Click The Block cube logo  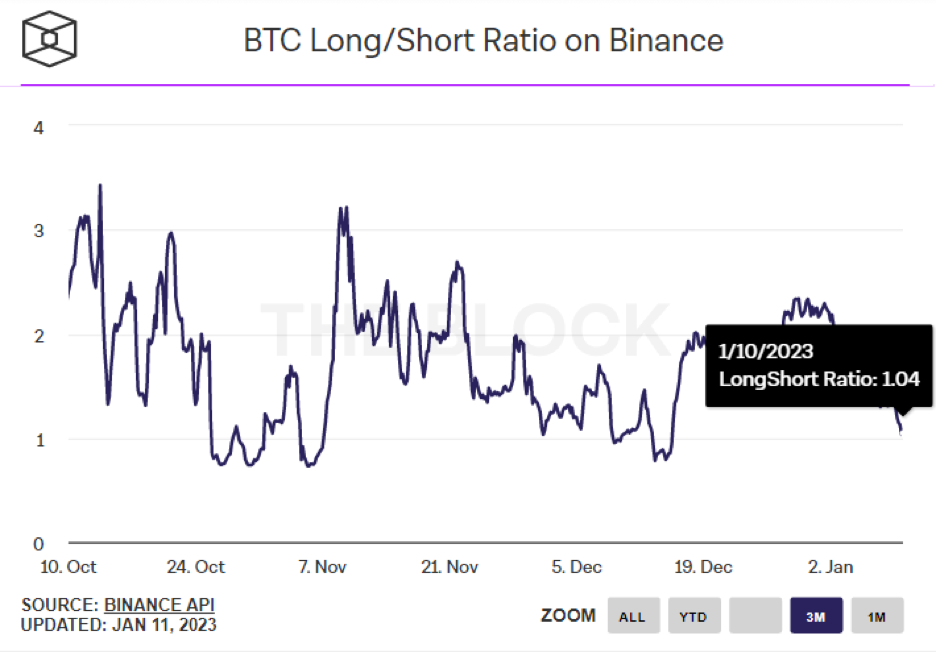pos(49,41)
